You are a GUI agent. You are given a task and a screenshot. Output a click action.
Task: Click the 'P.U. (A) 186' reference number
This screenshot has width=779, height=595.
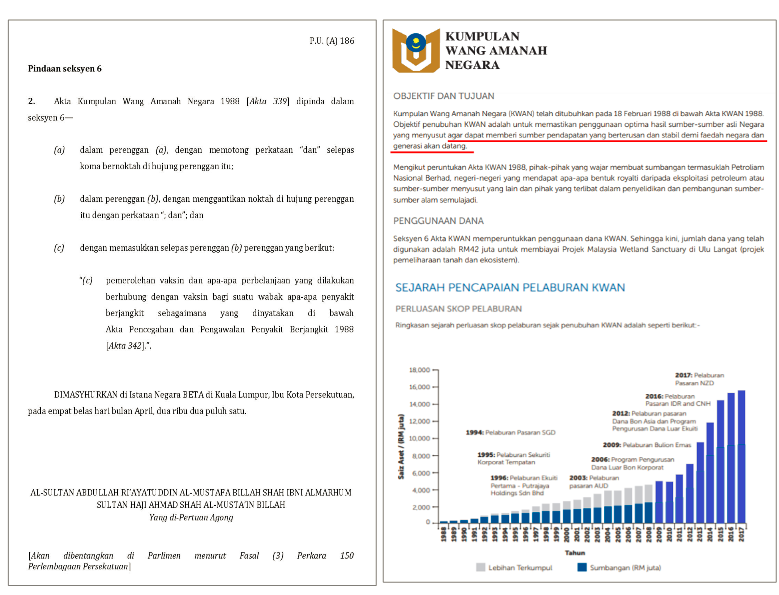(x=332, y=41)
